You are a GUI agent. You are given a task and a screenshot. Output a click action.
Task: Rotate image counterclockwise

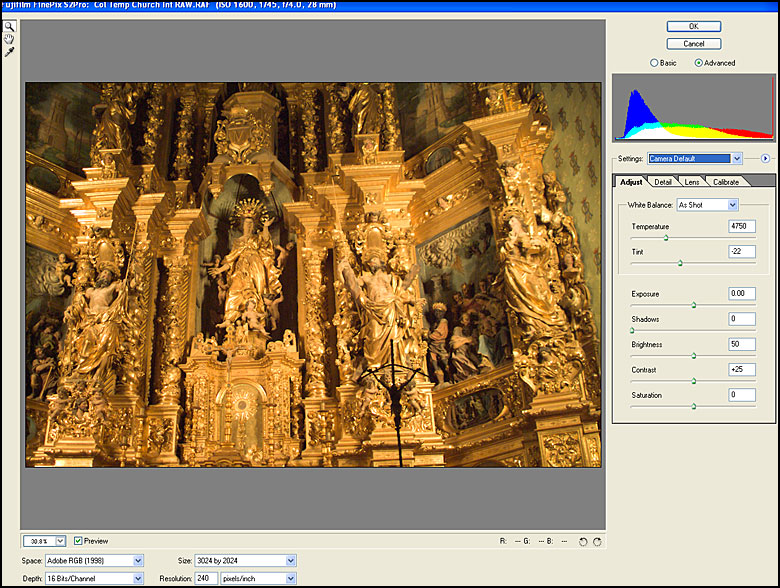pos(583,542)
